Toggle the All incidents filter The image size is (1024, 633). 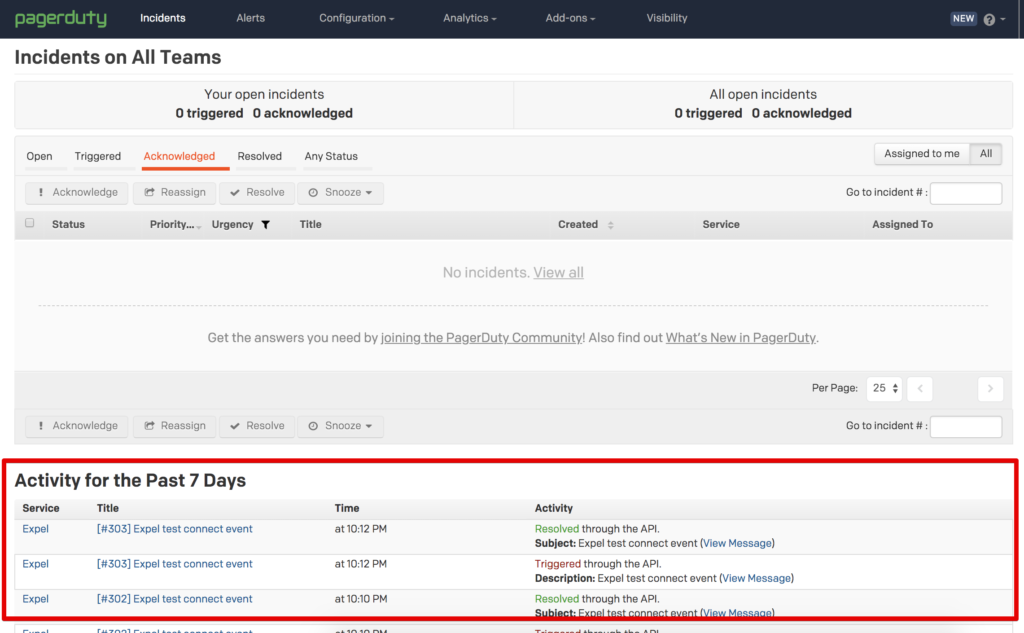[985, 154]
